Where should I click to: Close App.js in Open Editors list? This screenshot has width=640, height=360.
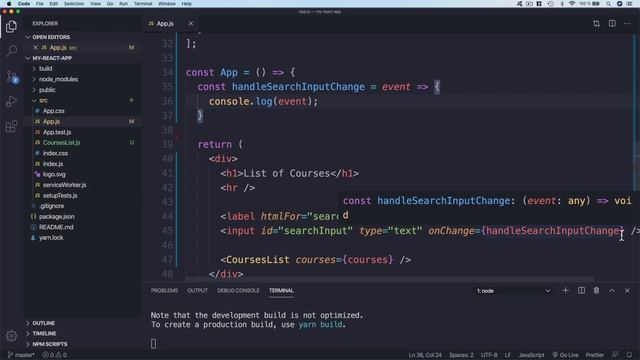tap(36, 48)
